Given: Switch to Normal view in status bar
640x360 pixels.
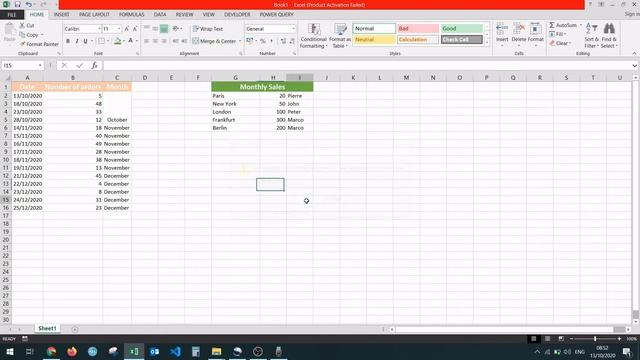Looking at the screenshot, I should tap(533, 339).
